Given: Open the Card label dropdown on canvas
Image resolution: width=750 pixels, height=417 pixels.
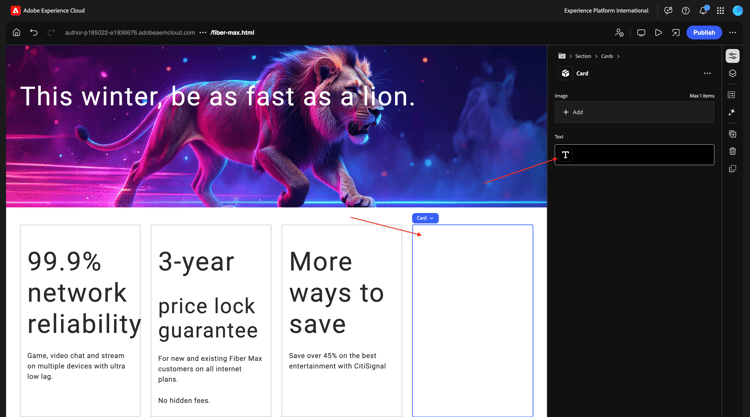Looking at the screenshot, I should click(425, 218).
